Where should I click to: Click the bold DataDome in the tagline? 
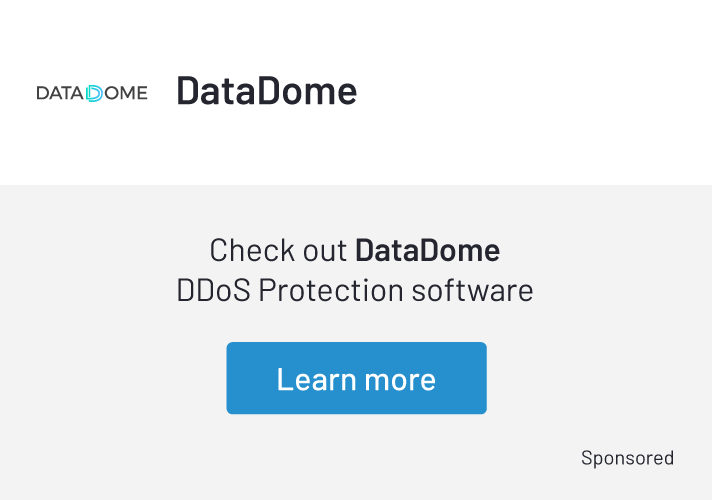pyautogui.click(x=428, y=249)
